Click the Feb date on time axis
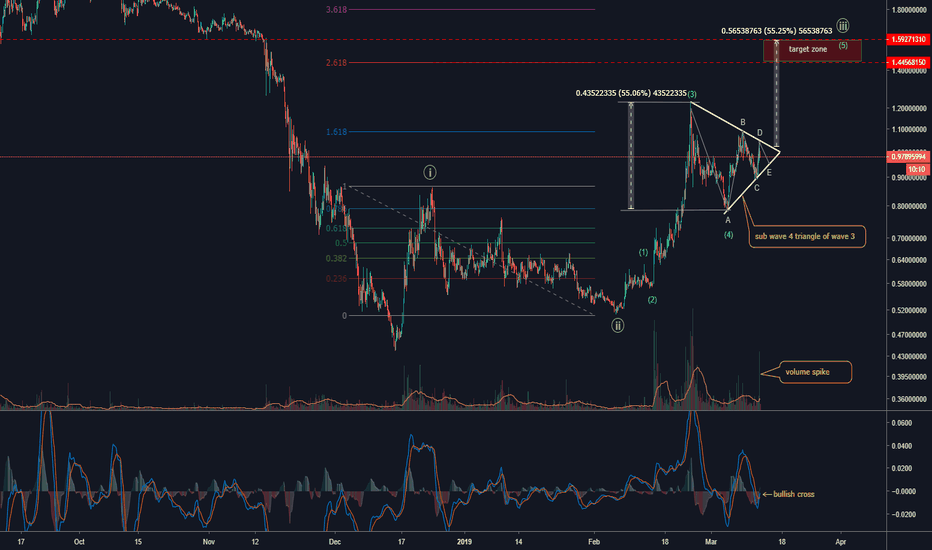 [594, 542]
